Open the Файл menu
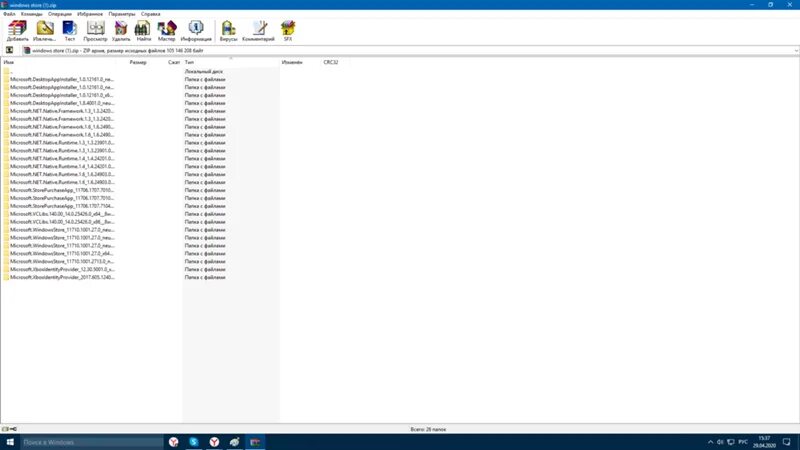Screen dimensions: 800x450 pyautogui.click(x=9, y=14)
